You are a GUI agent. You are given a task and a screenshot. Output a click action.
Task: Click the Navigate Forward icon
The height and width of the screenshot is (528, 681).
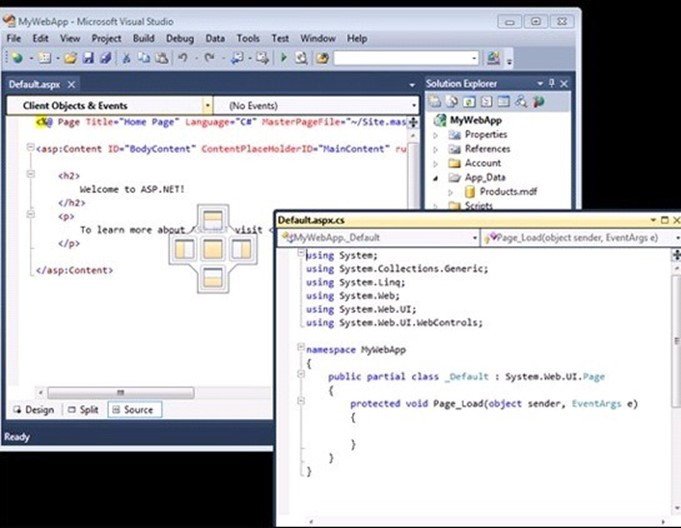pyautogui.click(x=262, y=58)
